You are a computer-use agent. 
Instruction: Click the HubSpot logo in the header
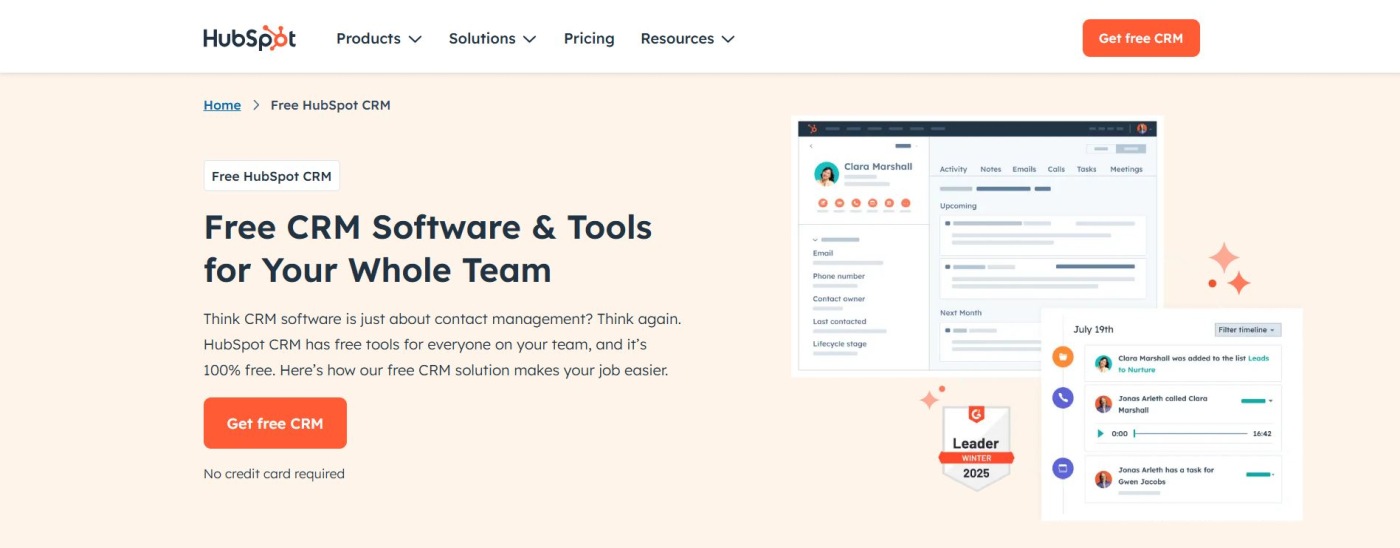point(250,38)
